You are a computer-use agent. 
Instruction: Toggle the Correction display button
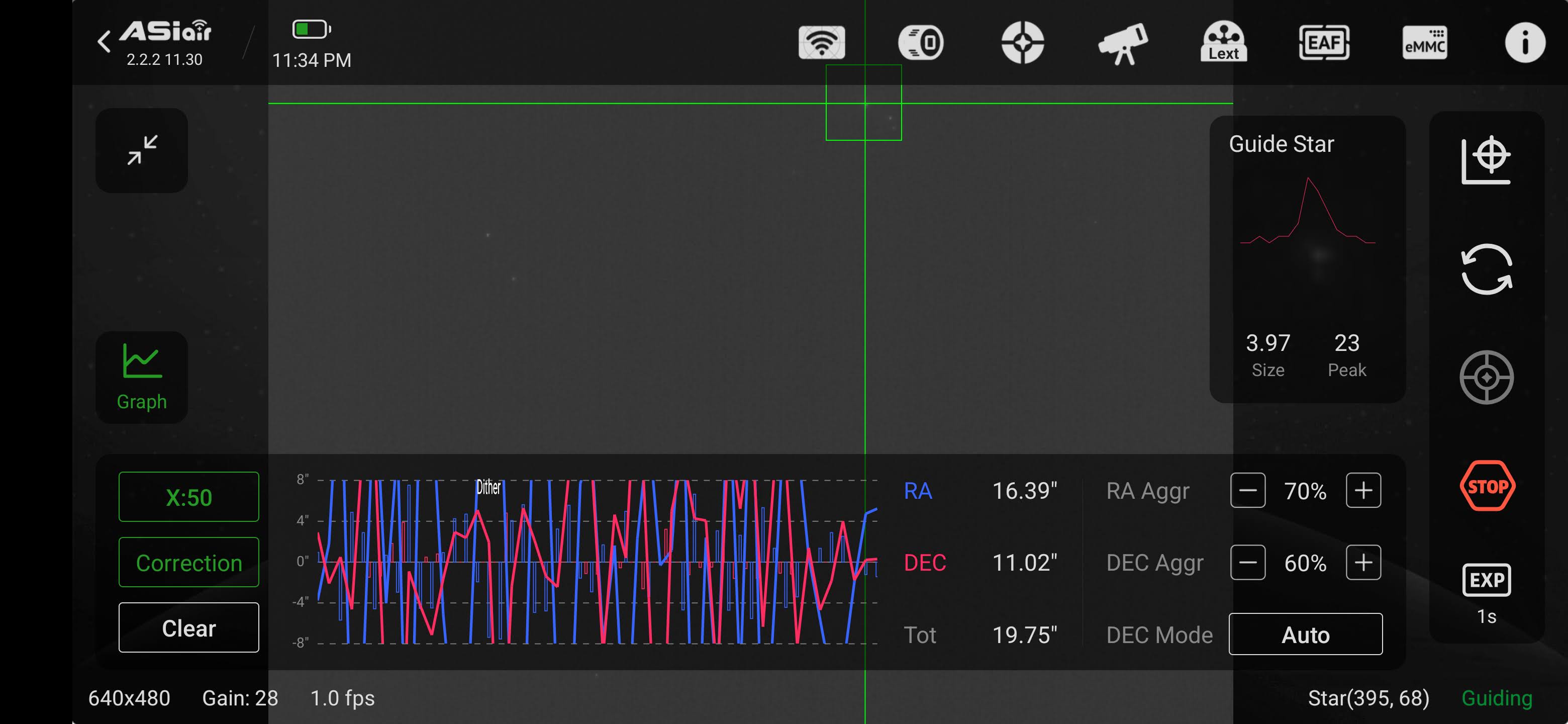(188, 563)
